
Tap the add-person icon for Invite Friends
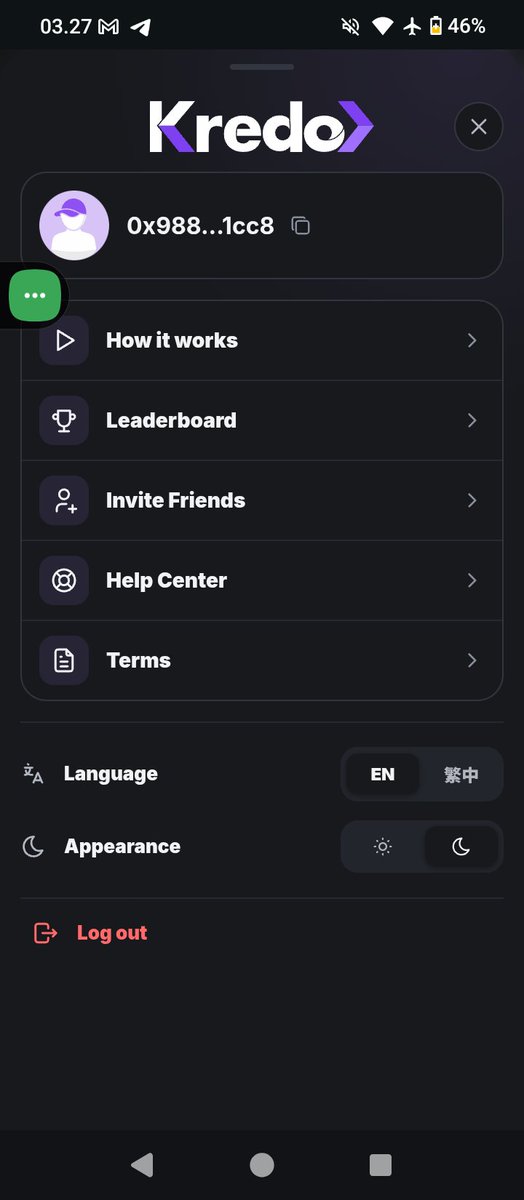tap(64, 500)
